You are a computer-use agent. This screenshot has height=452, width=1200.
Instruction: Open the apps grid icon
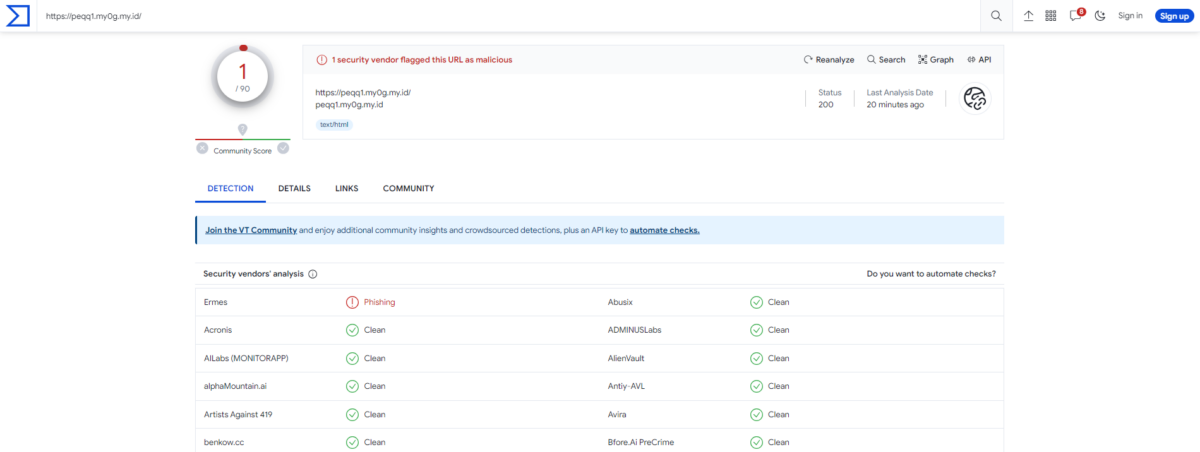coord(1051,16)
